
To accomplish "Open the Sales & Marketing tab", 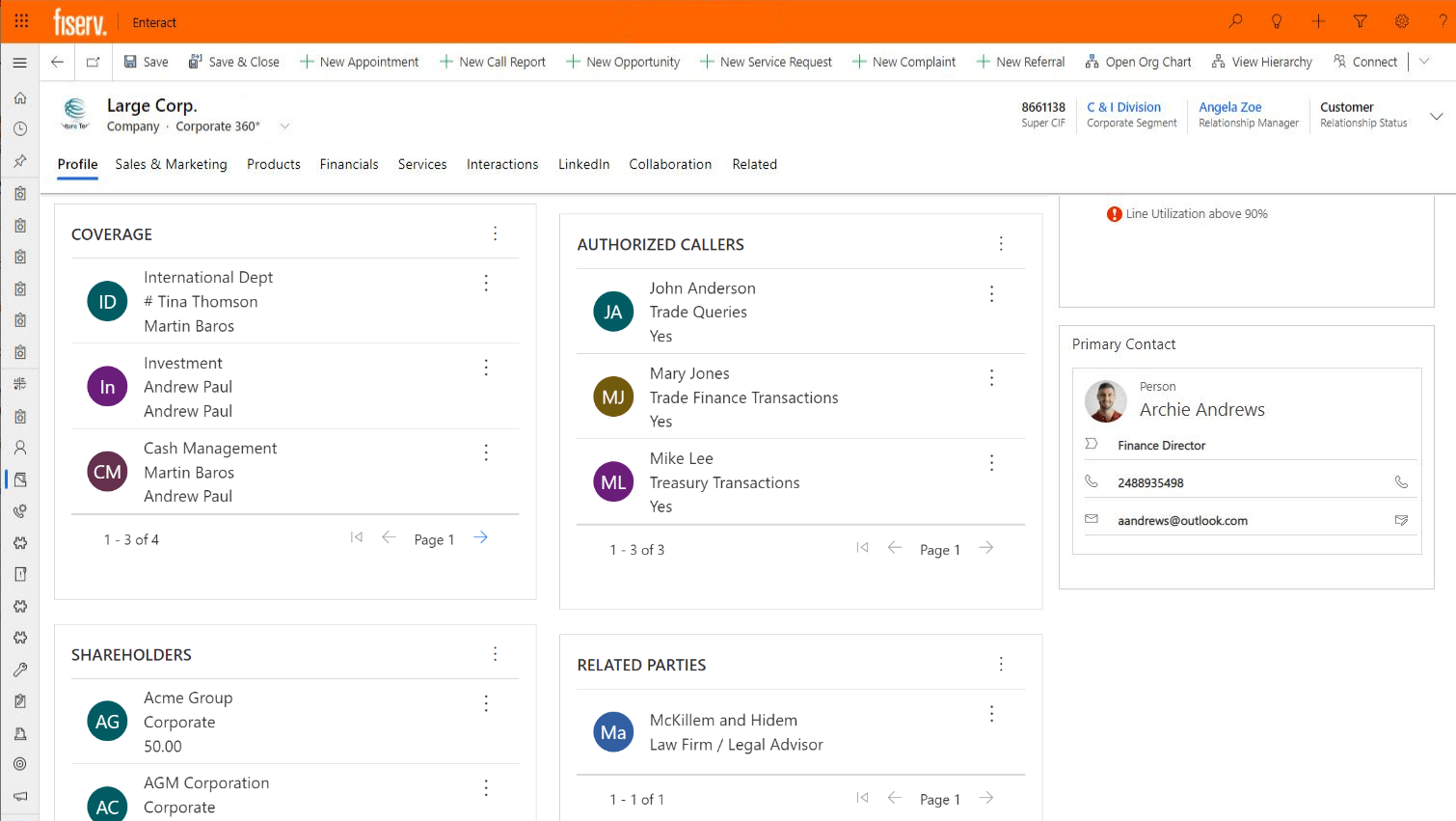I will point(171,164).
